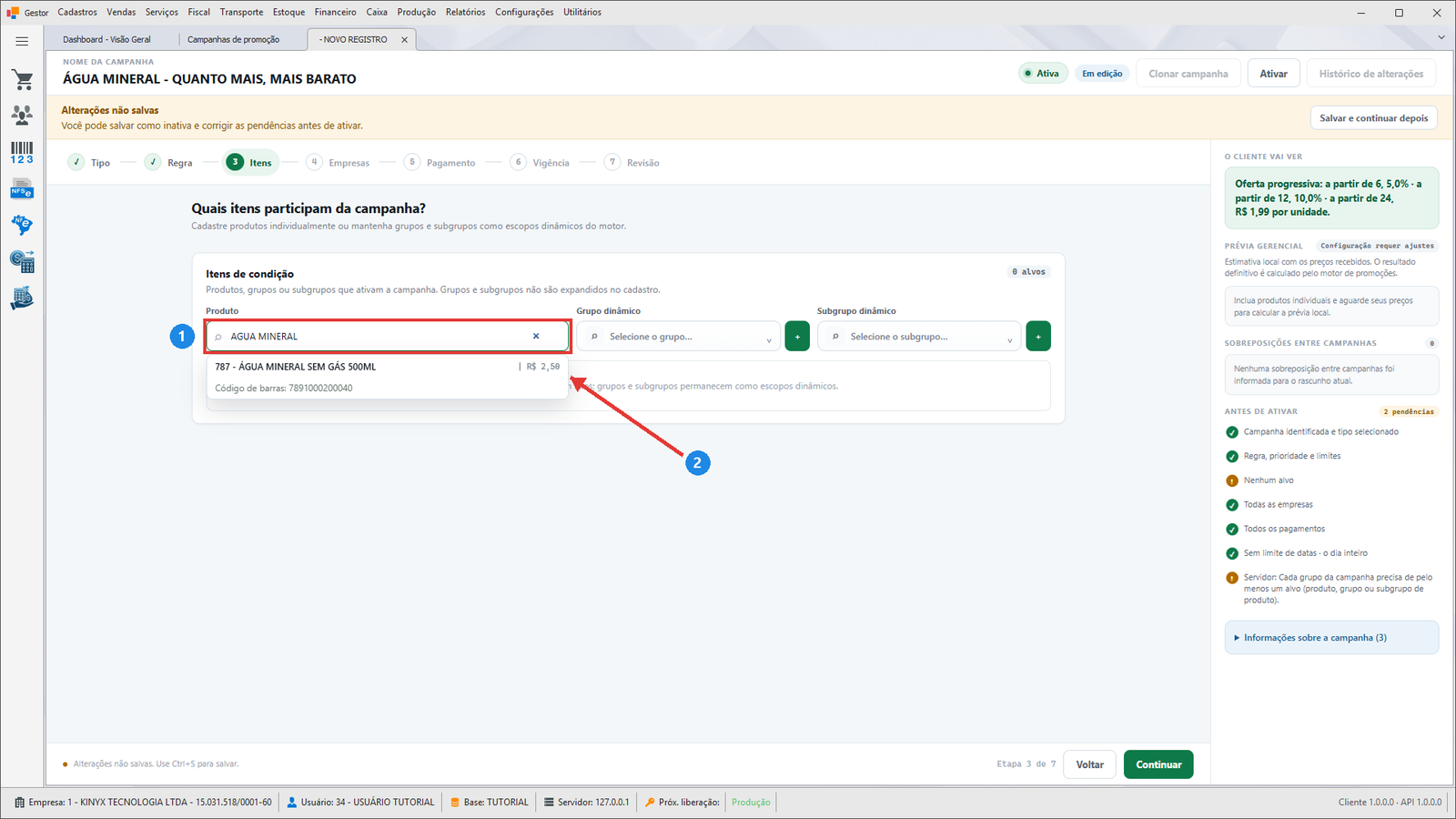Click the tab list overflow chevron
The width and height of the screenshot is (1456, 819).
1441,37
